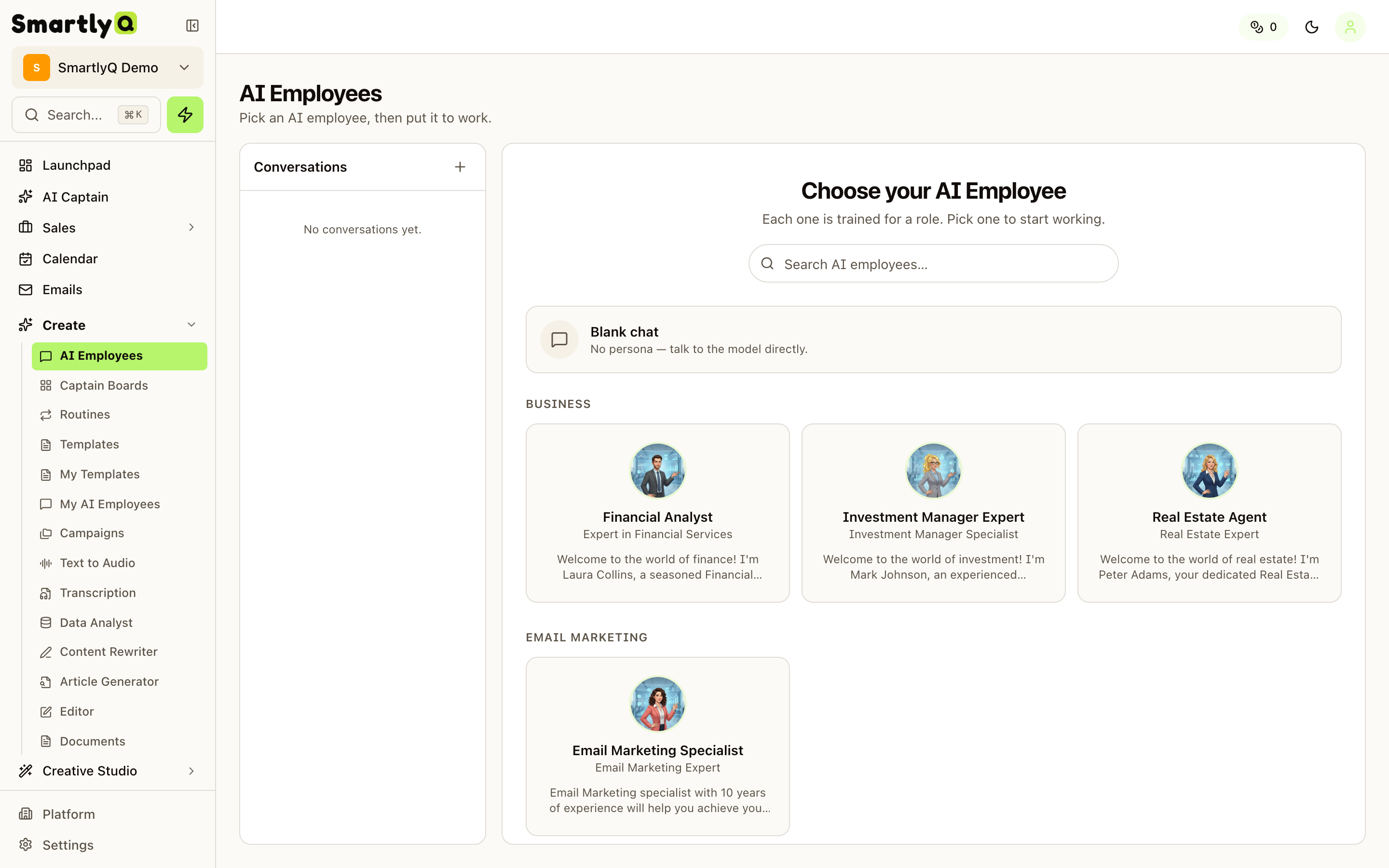The height and width of the screenshot is (868, 1389).
Task: Toggle dark mode with the moon icon
Action: [1311, 27]
